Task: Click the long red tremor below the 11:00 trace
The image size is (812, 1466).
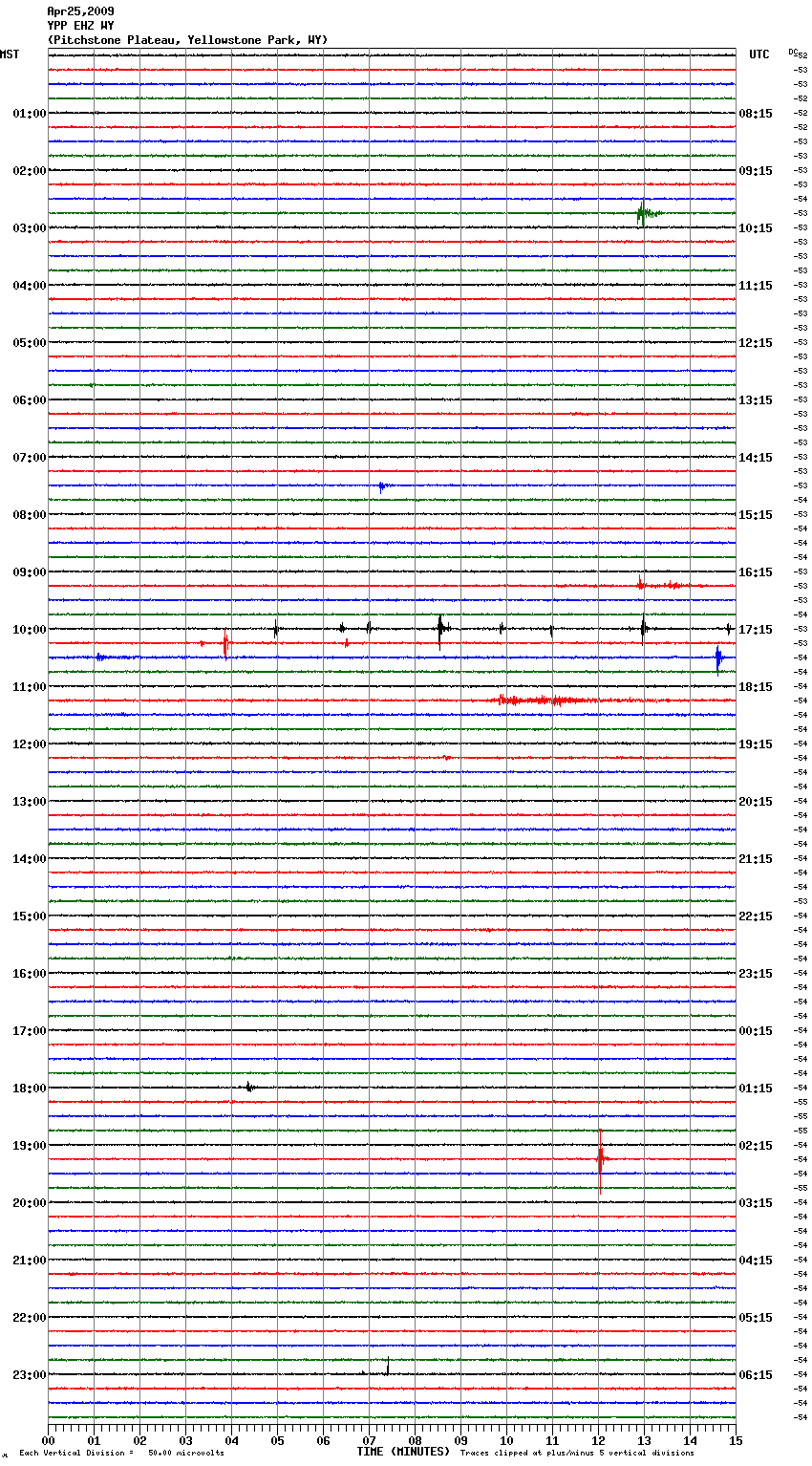Action: pos(549,701)
